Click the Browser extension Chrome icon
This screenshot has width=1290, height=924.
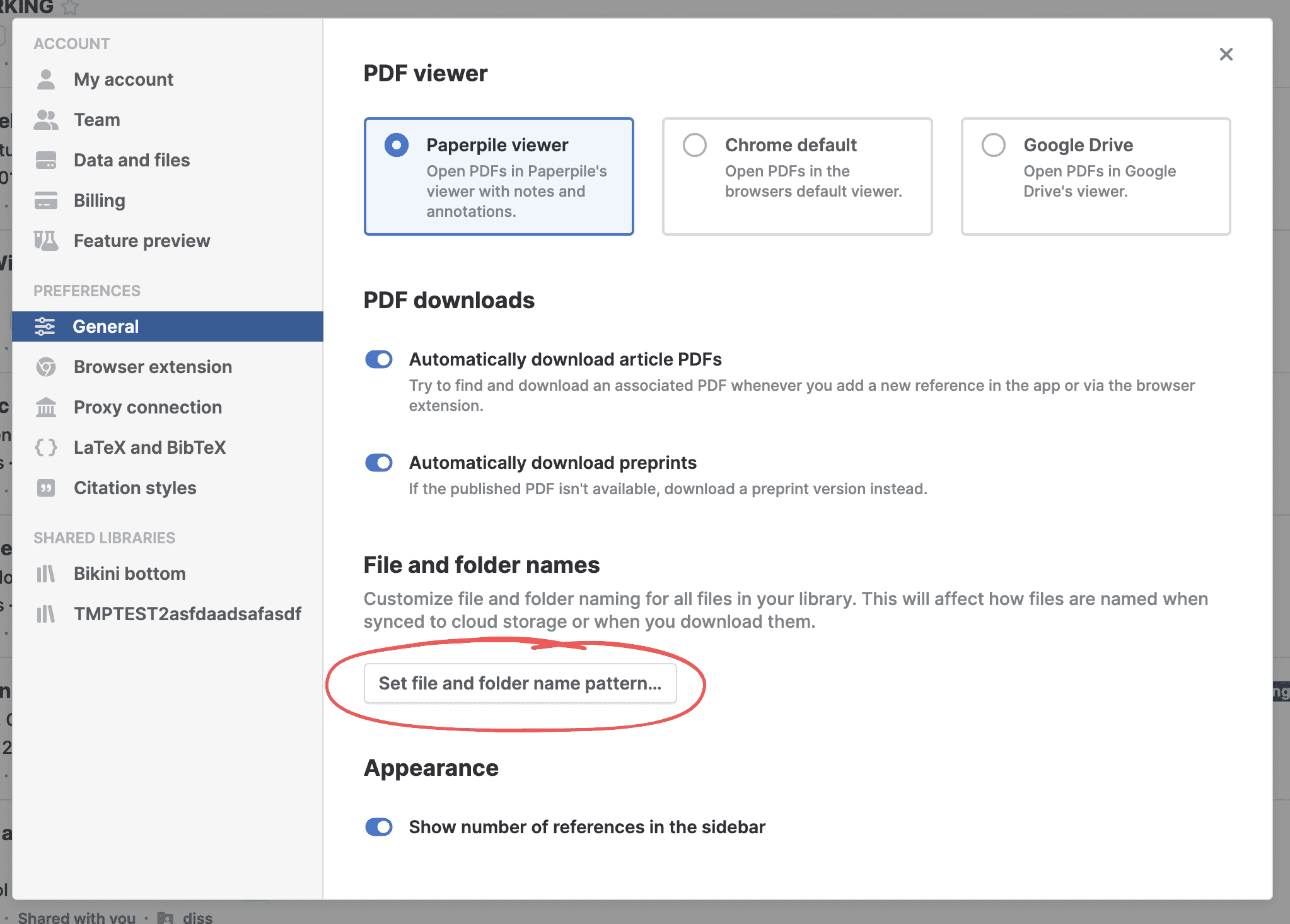click(x=45, y=367)
